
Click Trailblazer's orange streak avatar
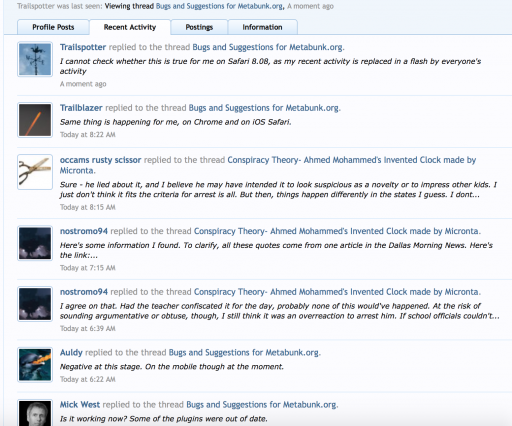35,120
